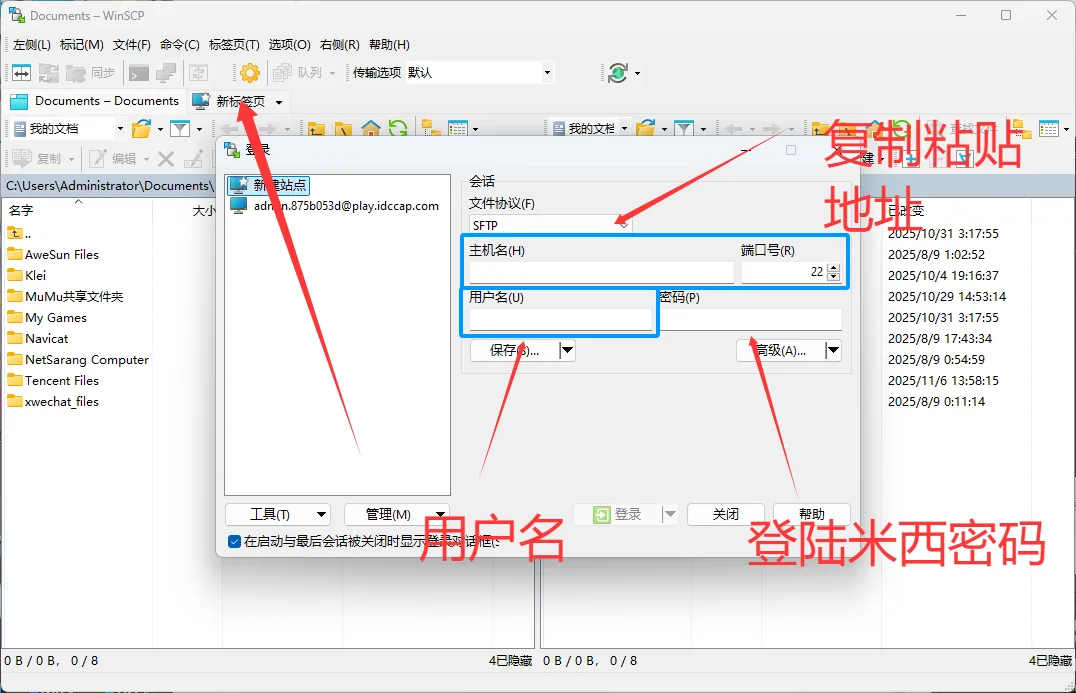Click the 关闭 close button in dialog
The image size is (1076, 693).
(x=725, y=514)
